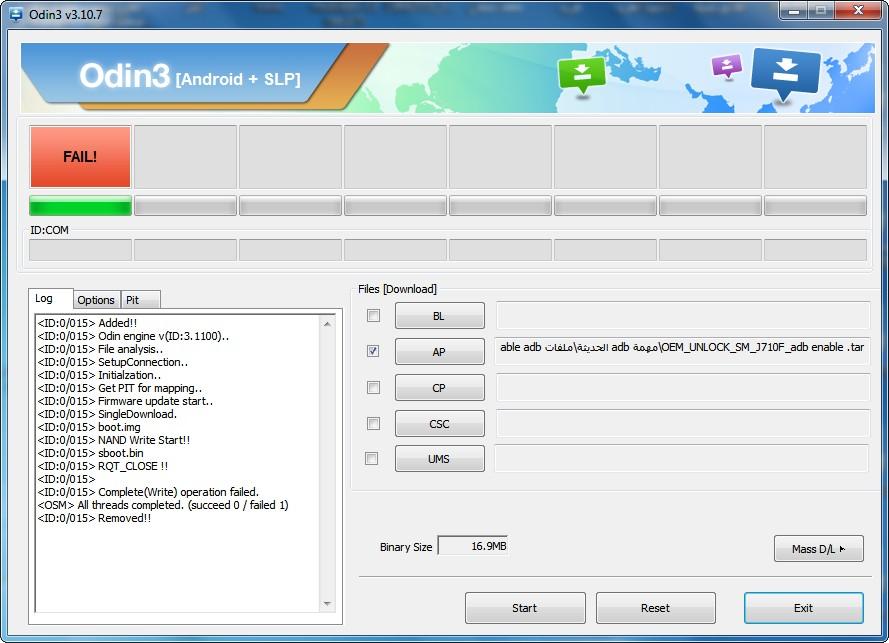Click the Mass D/L arrow button
Image resolution: width=889 pixels, height=643 pixels.
(x=818, y=548)
